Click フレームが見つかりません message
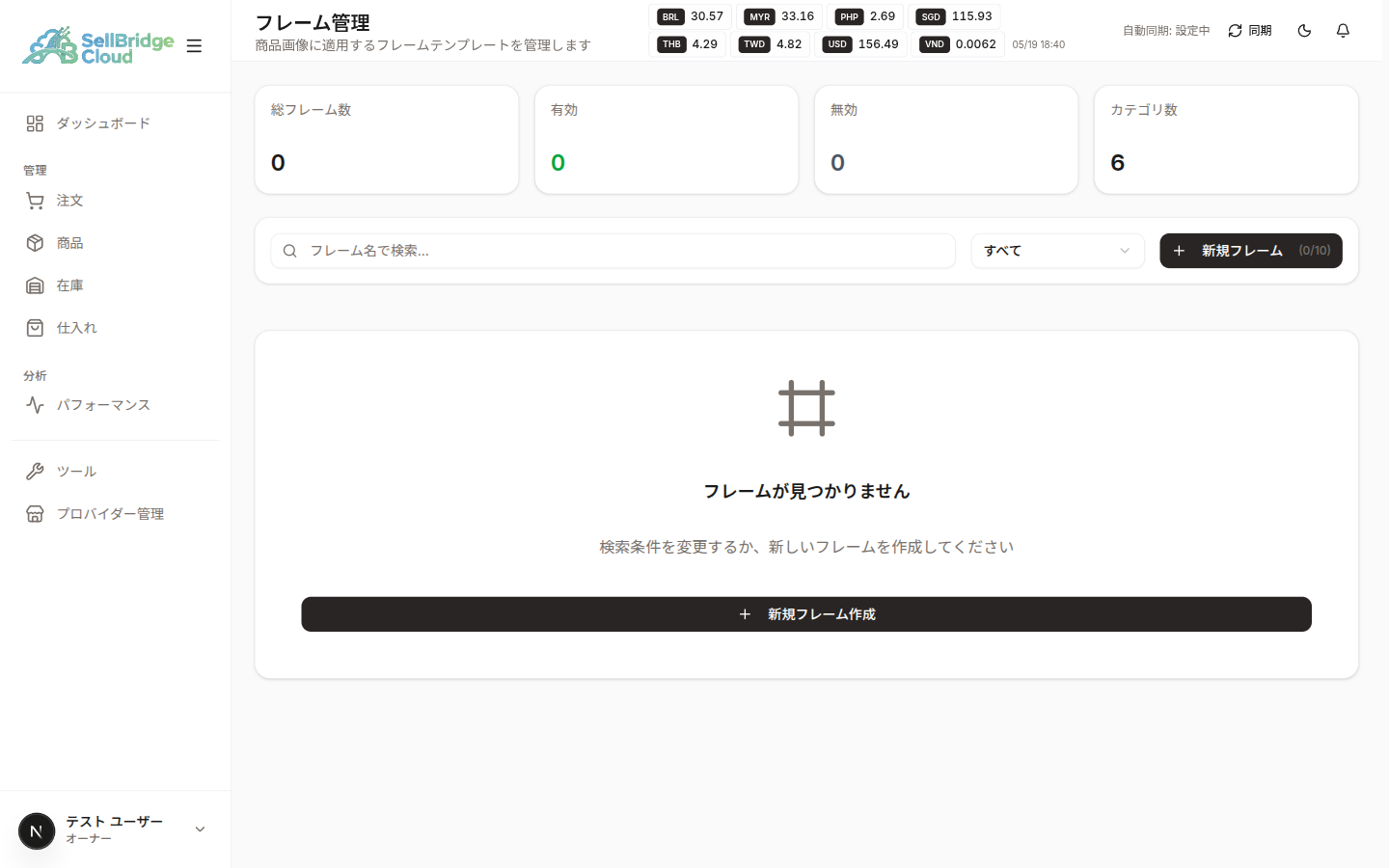The height and width of the screenshot is (868, 1389). (x=806, y=491)
